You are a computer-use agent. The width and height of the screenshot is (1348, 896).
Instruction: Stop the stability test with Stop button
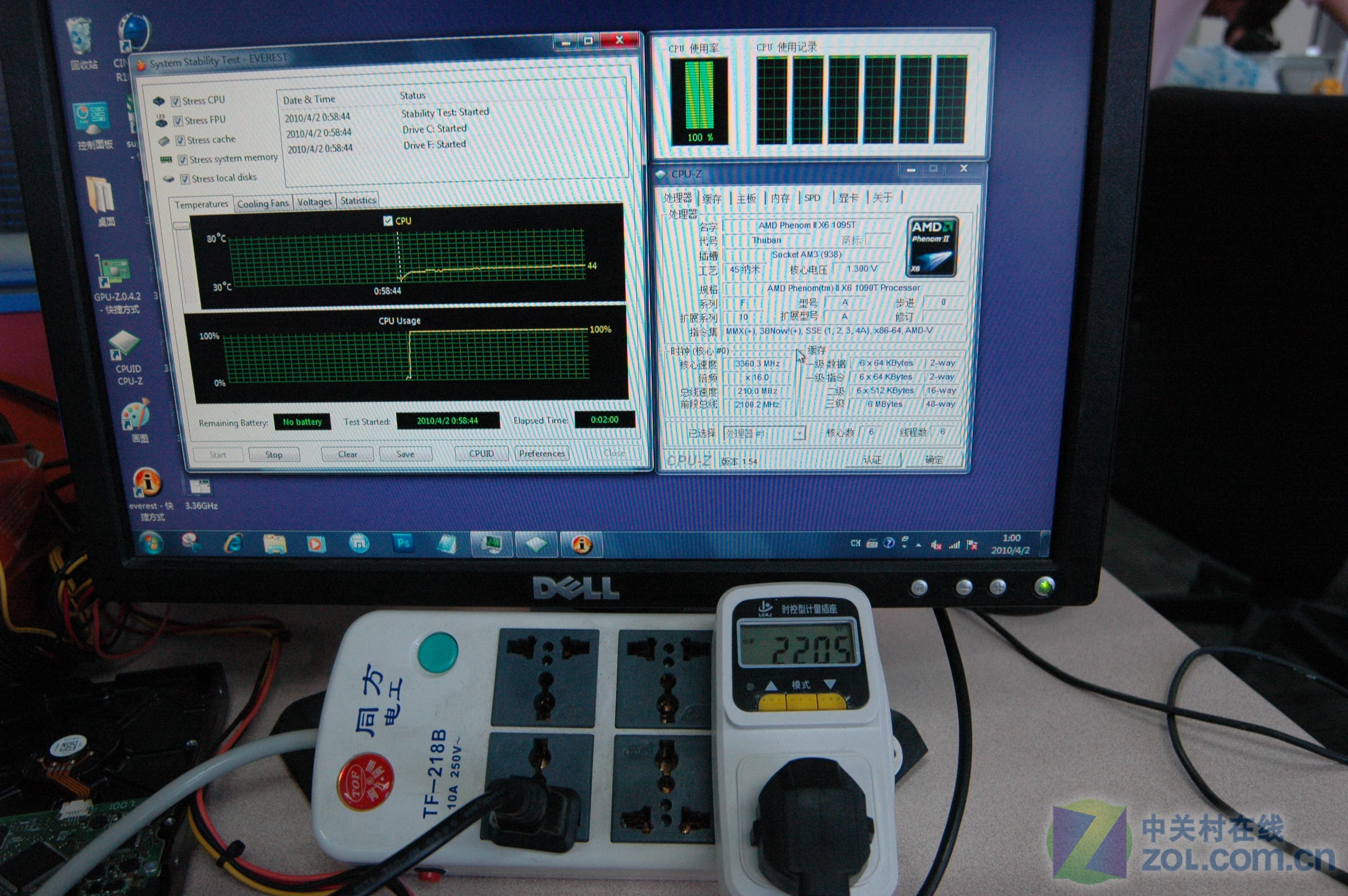click(274, 455)
